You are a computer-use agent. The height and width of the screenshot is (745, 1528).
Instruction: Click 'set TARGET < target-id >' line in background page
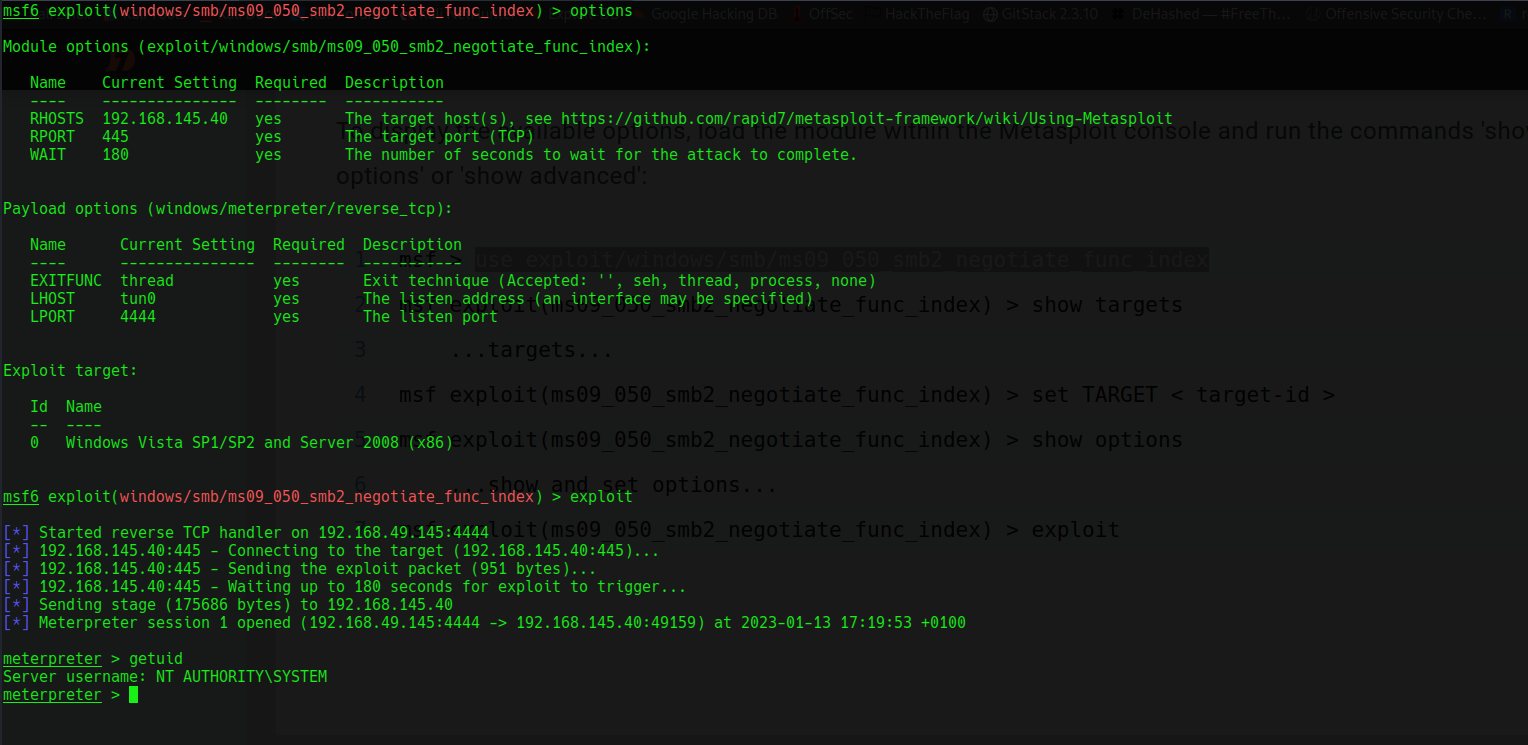866,395
